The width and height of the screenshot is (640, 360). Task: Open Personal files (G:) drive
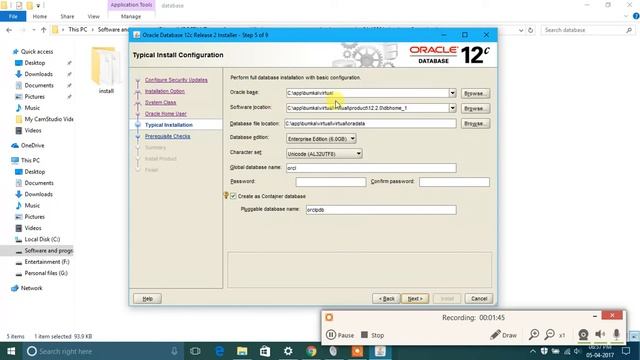click(x=46, y=273)
